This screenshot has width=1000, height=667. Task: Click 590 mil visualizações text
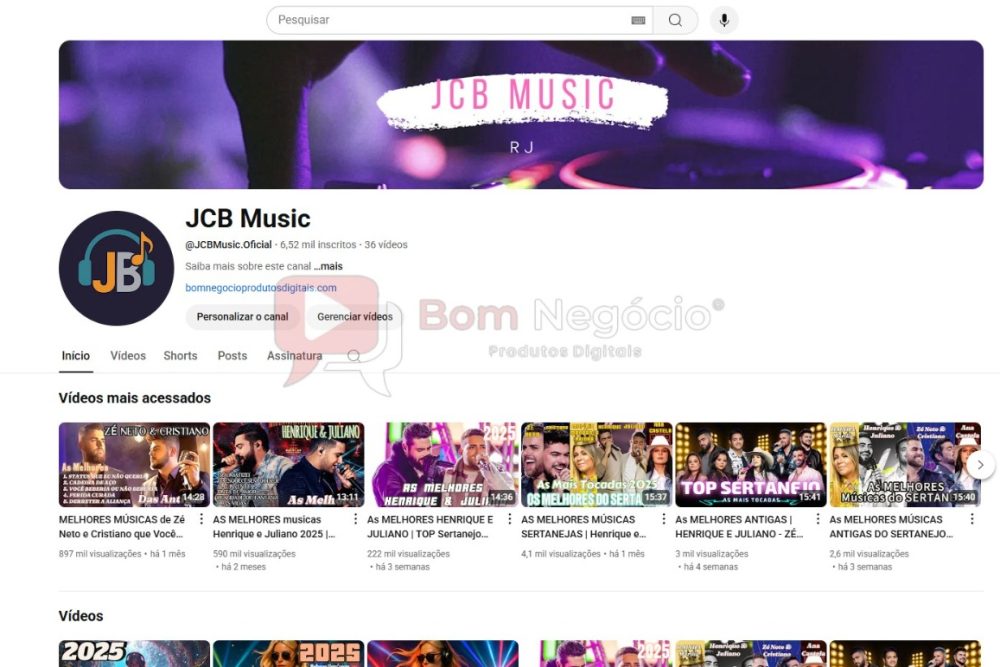[x=254, y=554]
